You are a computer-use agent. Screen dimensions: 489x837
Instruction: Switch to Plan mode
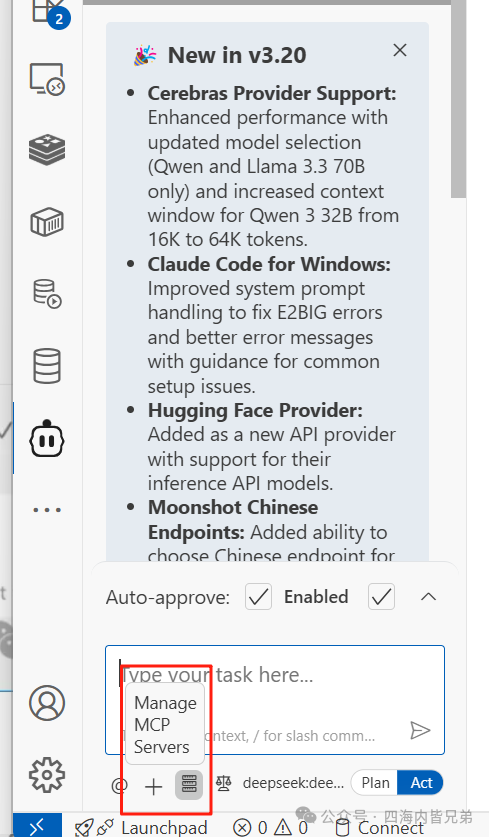click(x=375, y=783)
